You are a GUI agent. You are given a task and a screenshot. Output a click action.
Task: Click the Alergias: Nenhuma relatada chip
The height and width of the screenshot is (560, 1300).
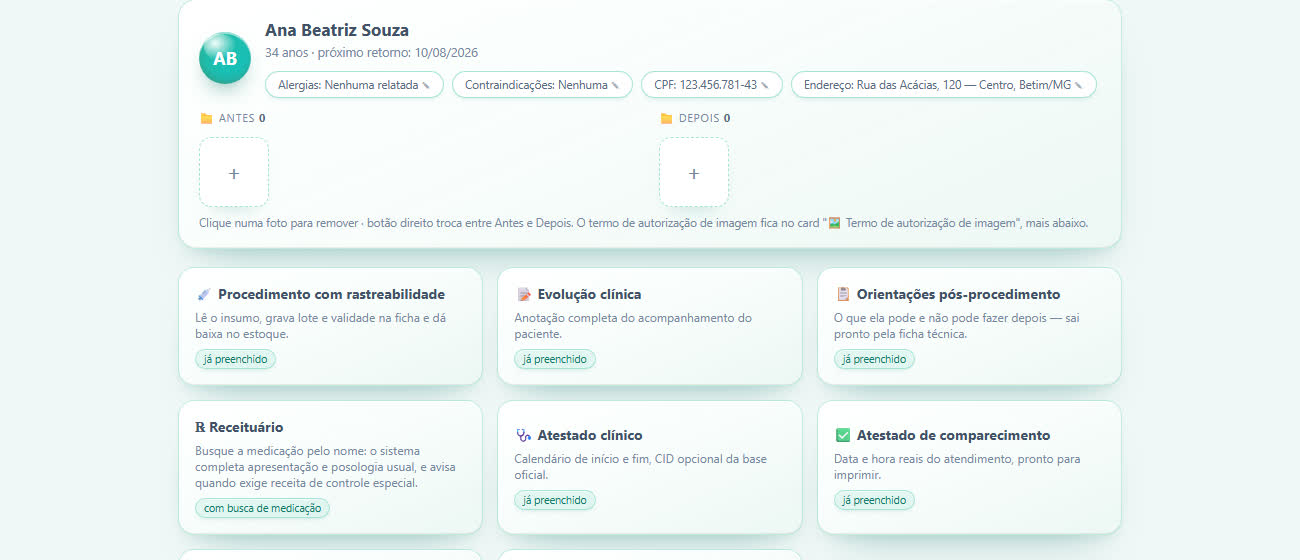[x=354, y=85]
